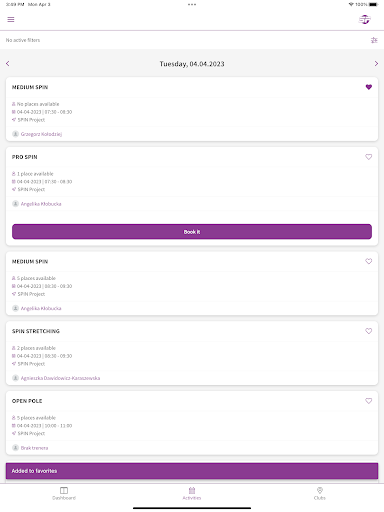The image size is (384, 512).
Task: Tap the date header Tuesday, 04.04.2023
Action: click(x=192, y=64)
